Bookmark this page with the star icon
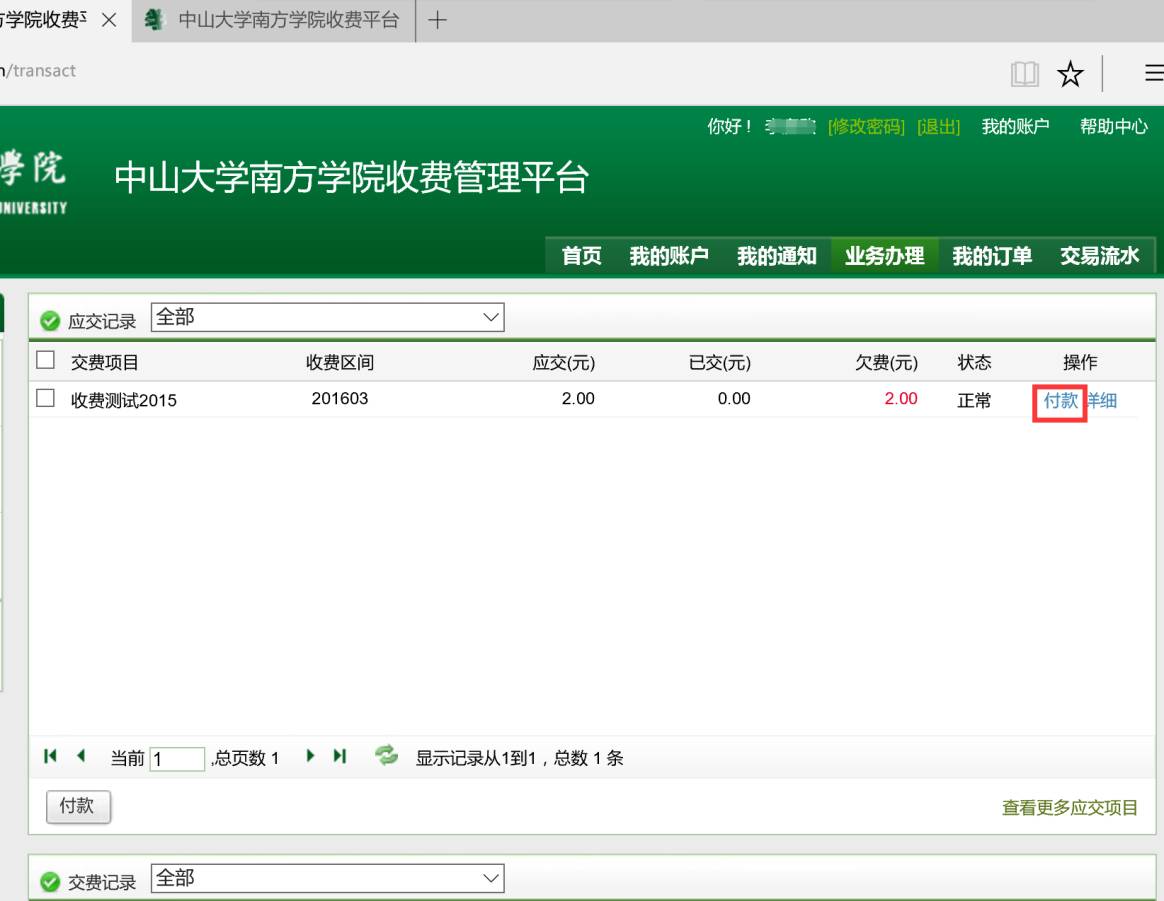 [1070, 73]
